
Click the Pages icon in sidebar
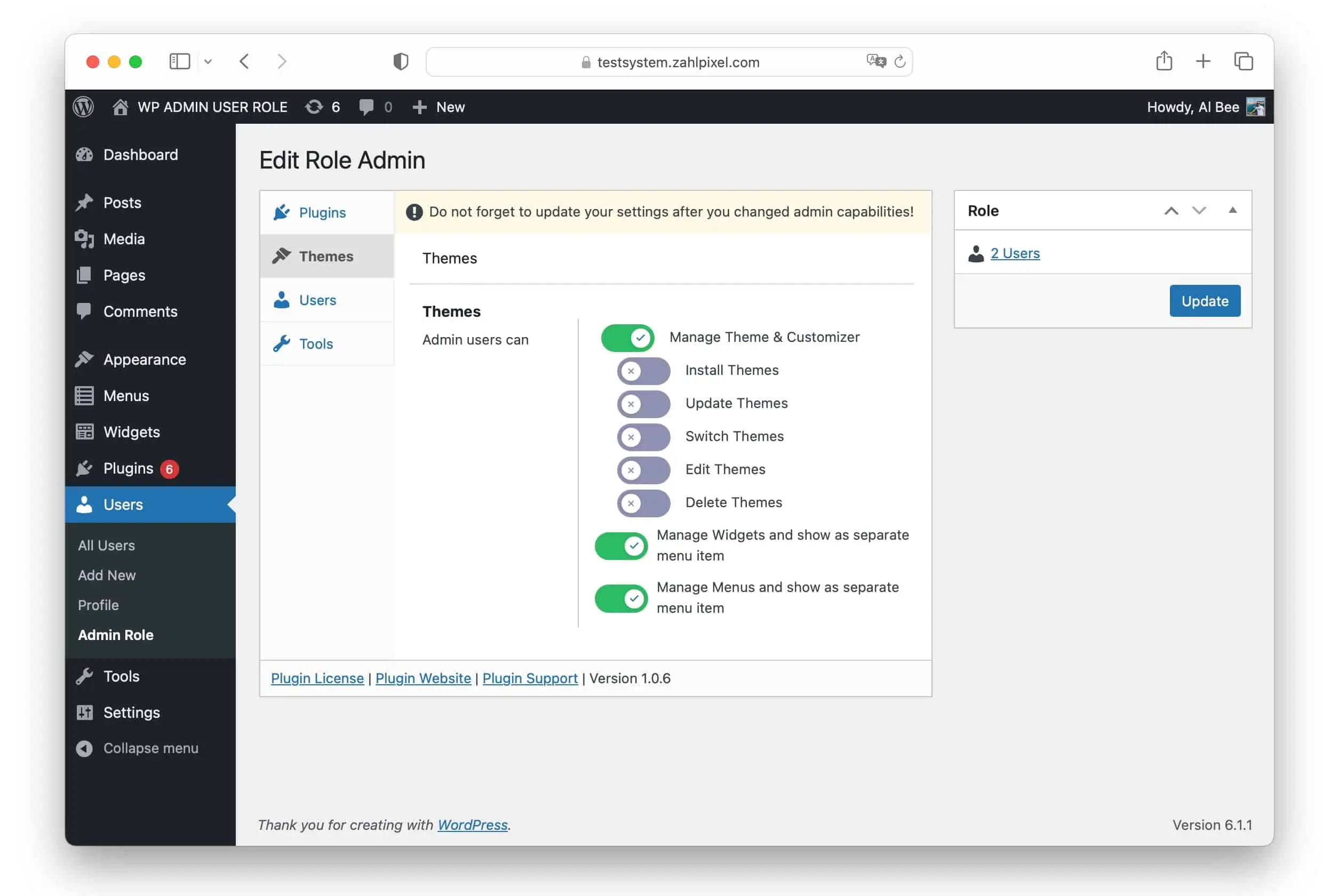[x=84, y=276]
